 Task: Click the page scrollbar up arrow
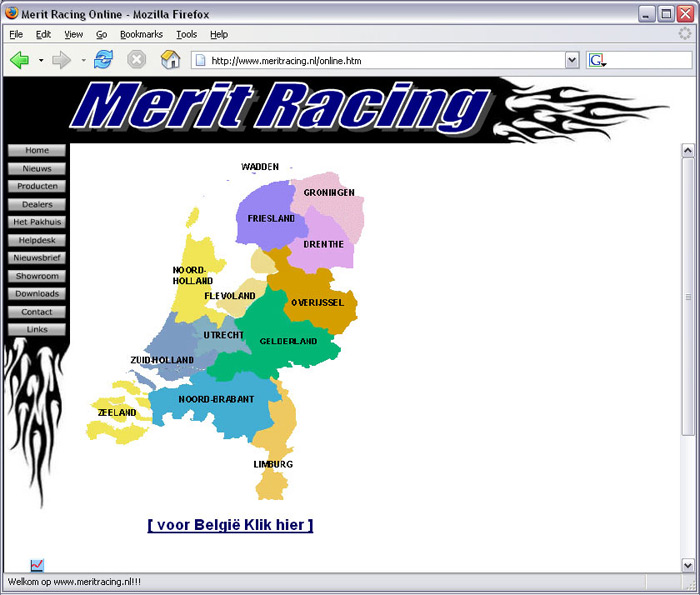(688, 151)
